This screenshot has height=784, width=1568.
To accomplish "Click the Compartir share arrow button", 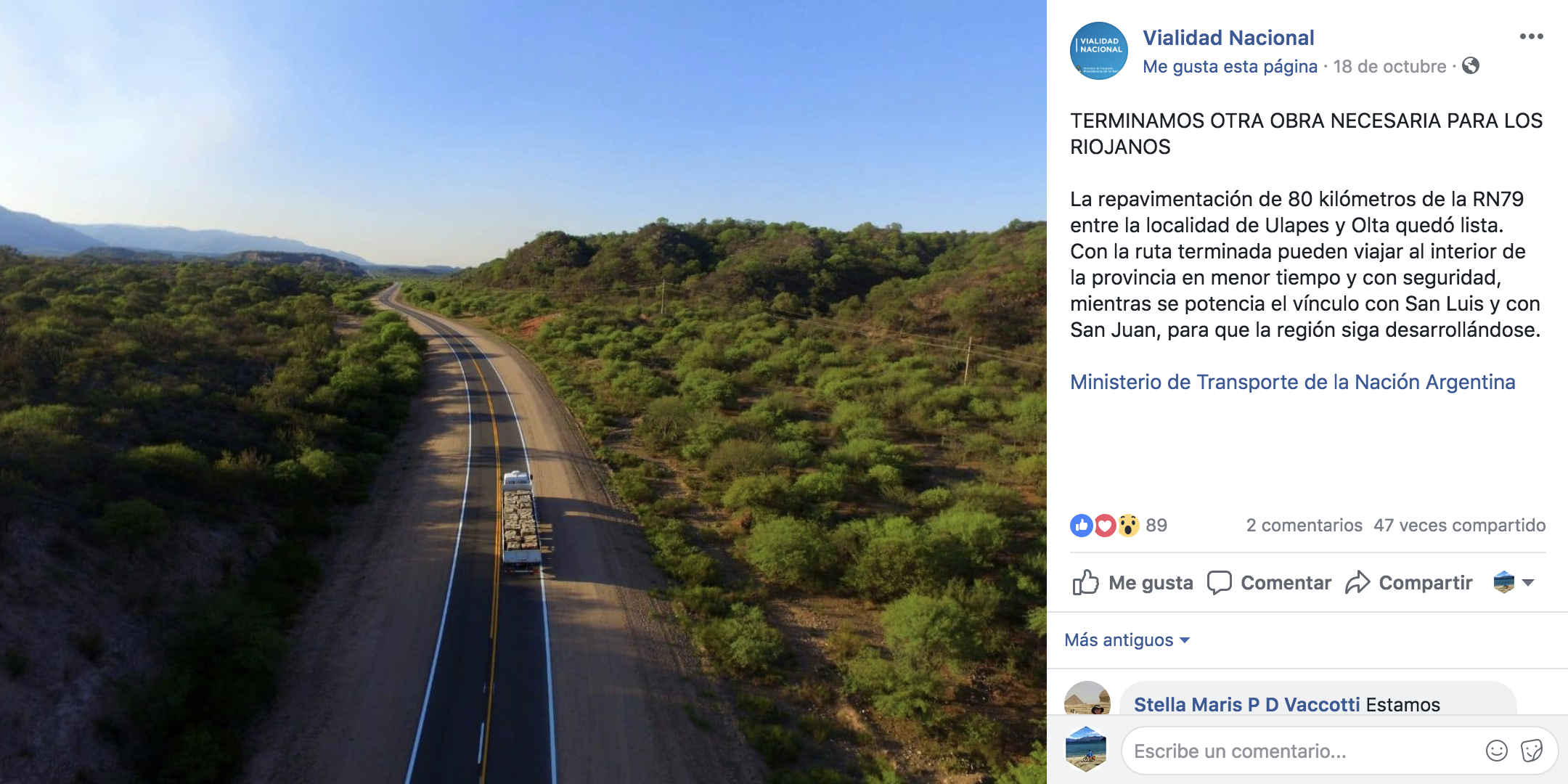I will coord(1409,583).
